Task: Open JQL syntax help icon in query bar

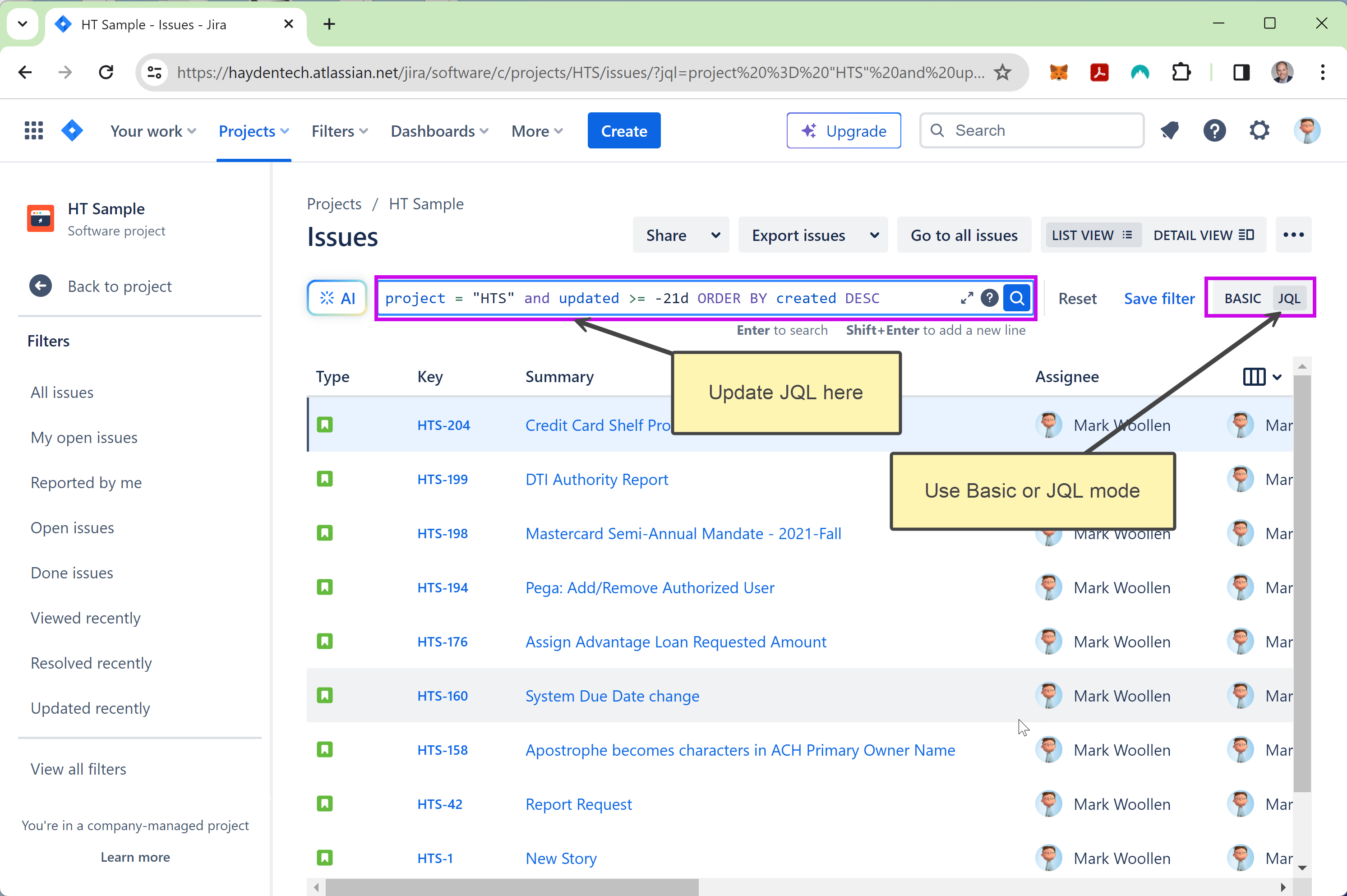Action: (989, 298)
